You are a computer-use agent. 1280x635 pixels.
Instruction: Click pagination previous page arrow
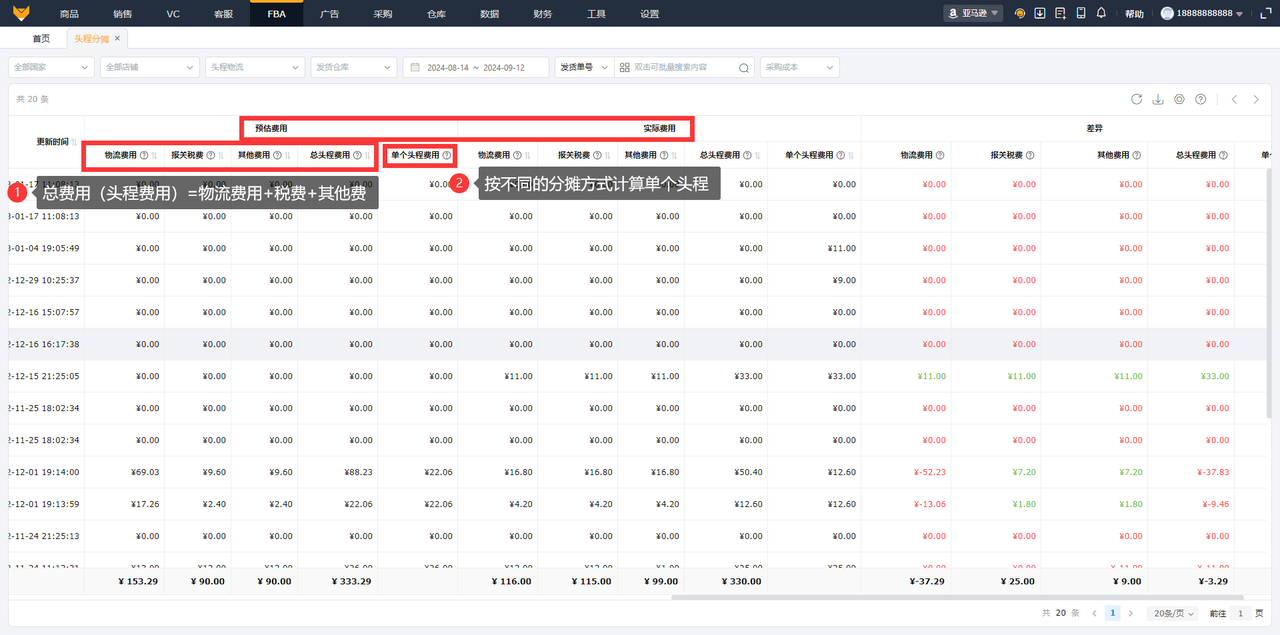1092,613
